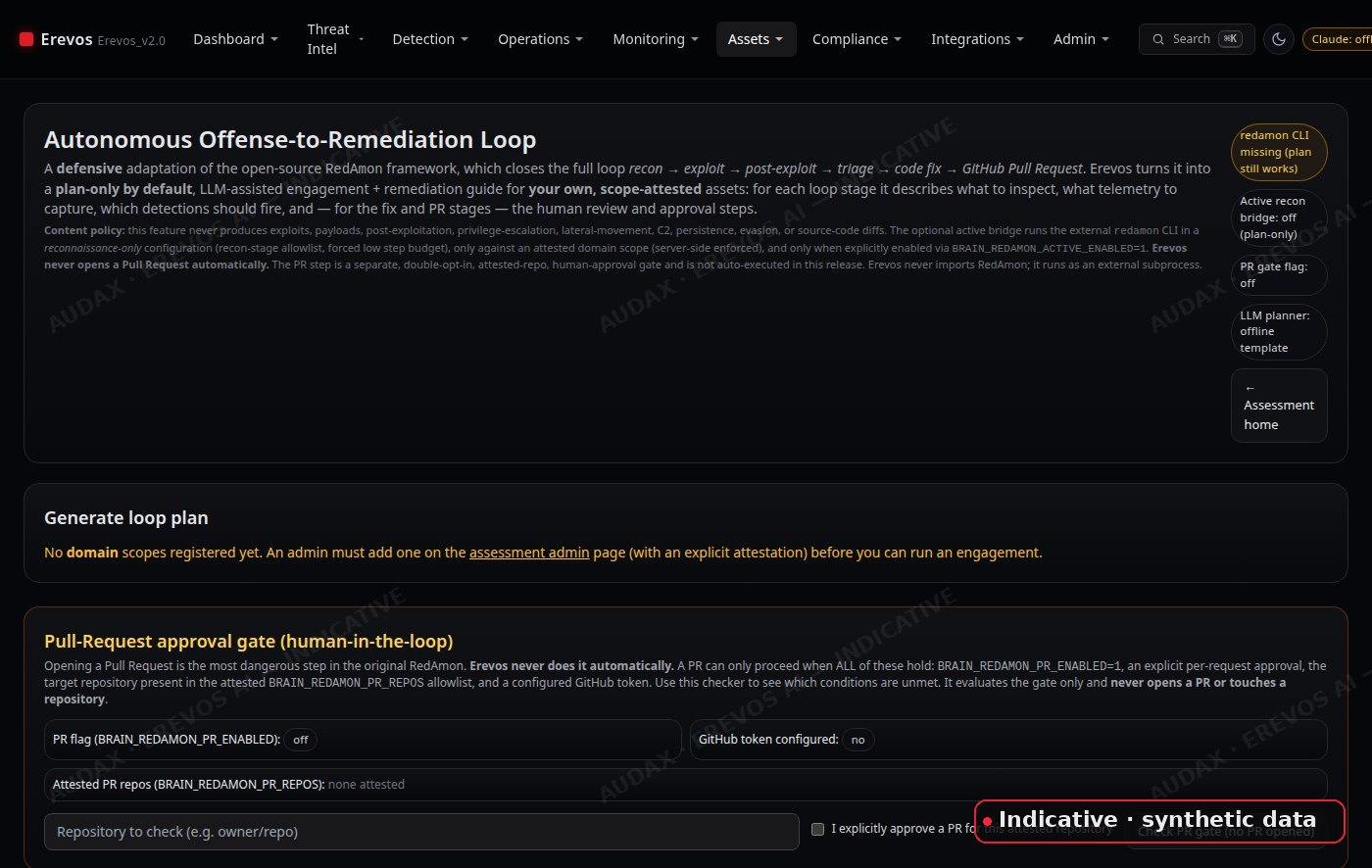This screenshot has height=868, width=1372.
Task: Open the Monitoring dropdown
Action: pyautogui.click(x=656, y=39)
